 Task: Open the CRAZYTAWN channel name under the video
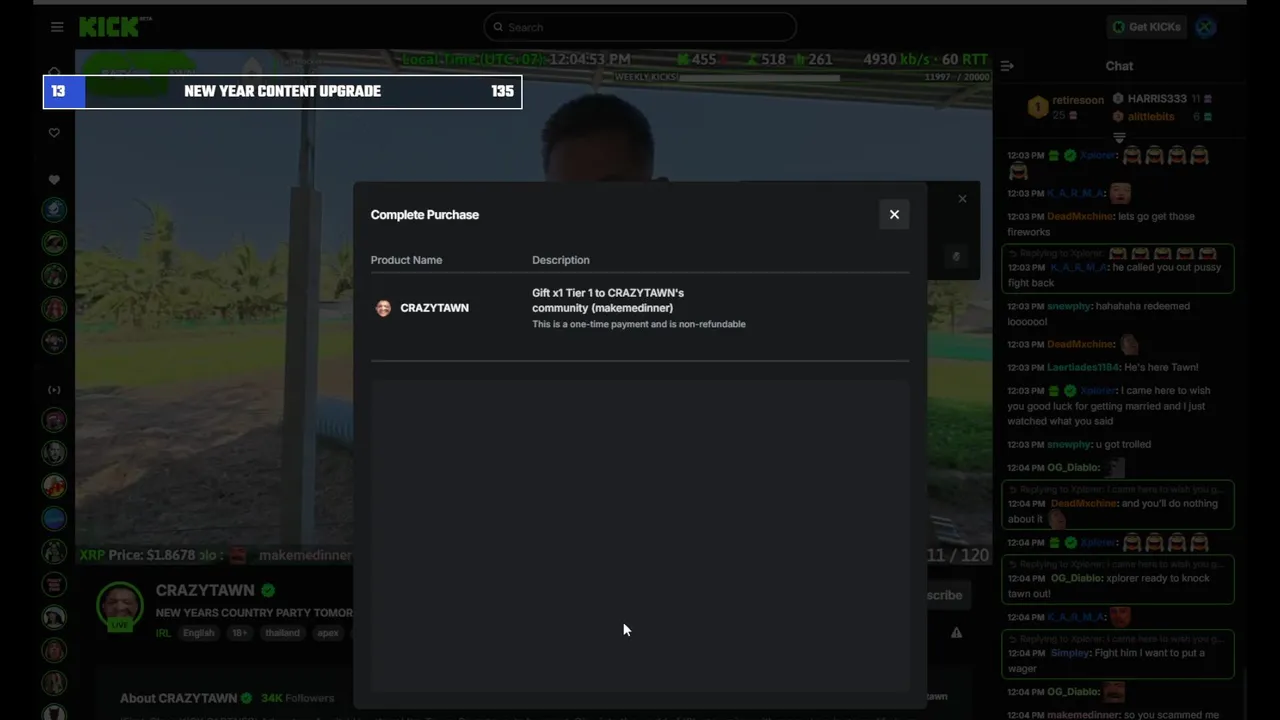coord(205,590)
